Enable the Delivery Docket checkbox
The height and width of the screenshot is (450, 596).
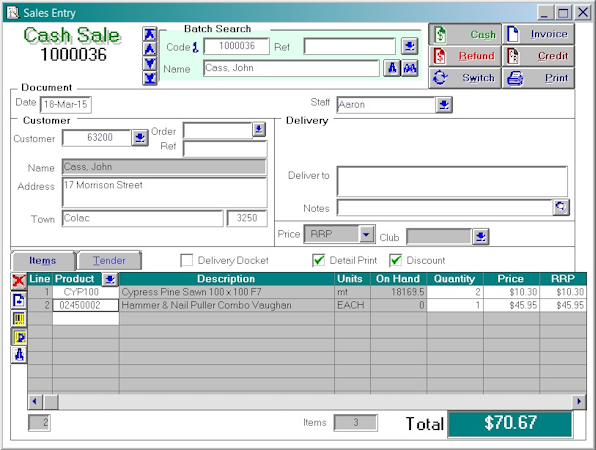187,260
